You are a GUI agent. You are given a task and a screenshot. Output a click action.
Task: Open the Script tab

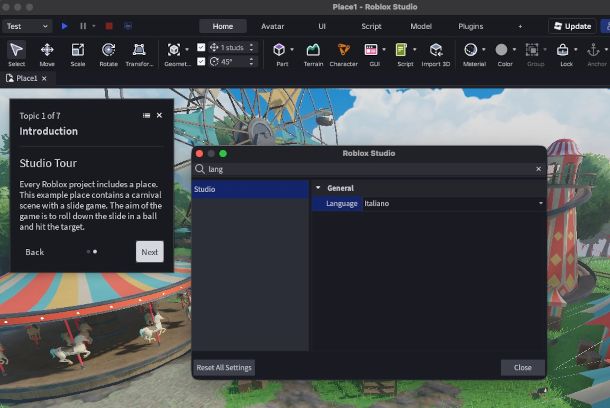(x=371, y=26)
